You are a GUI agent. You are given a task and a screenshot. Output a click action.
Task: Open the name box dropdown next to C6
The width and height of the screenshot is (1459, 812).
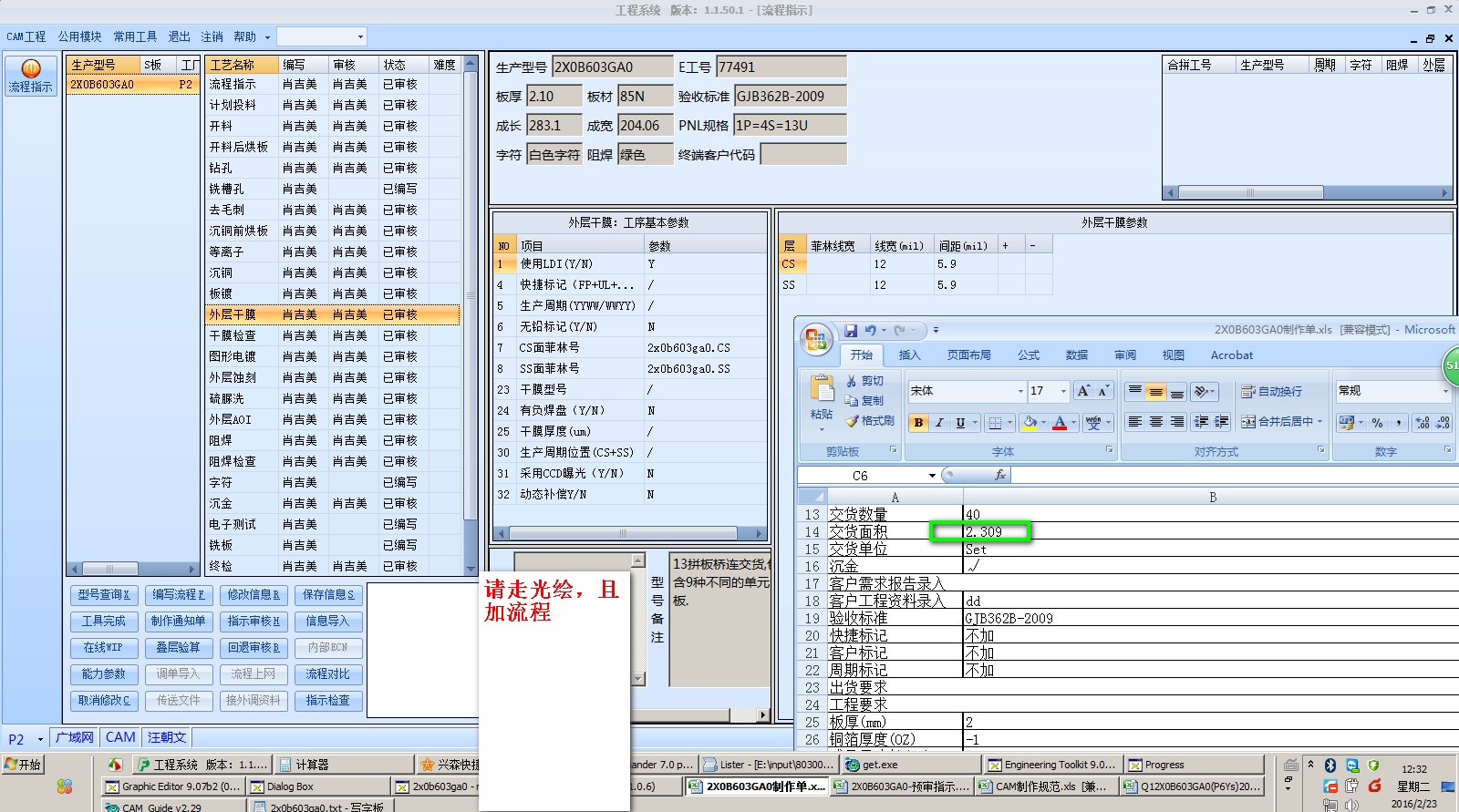point(932,475)
